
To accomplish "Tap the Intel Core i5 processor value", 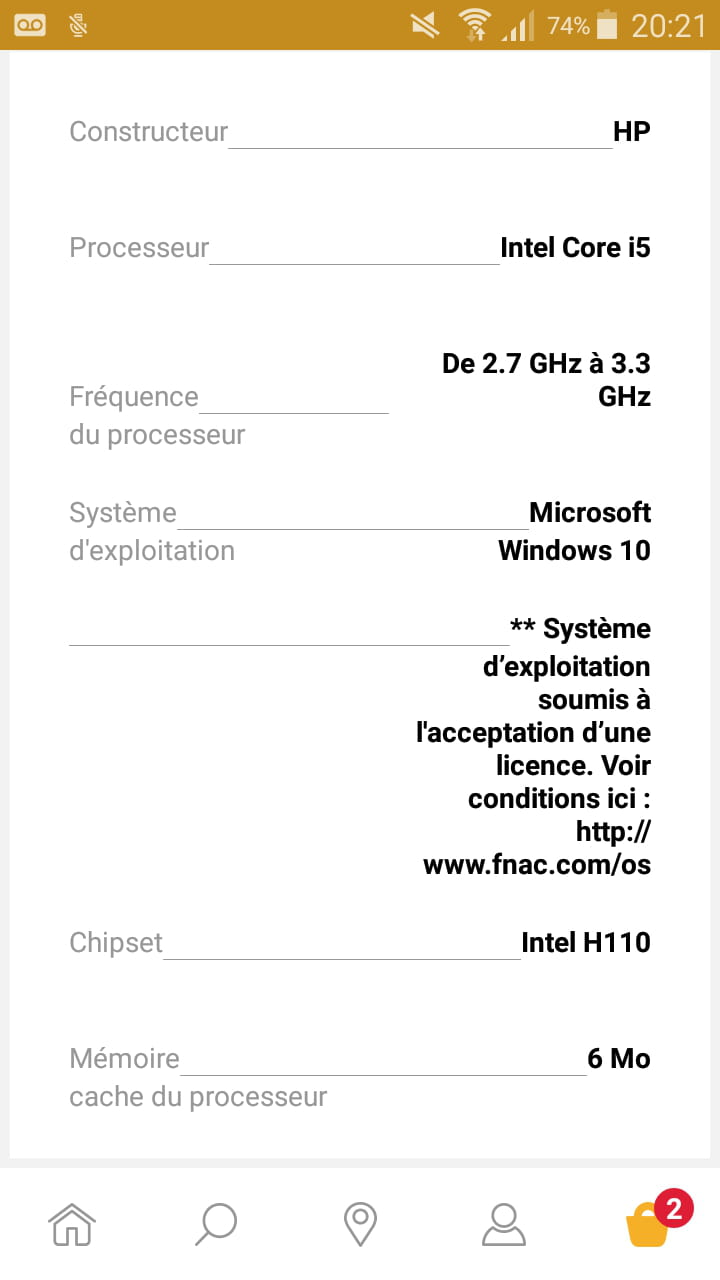I will [575, 247].
